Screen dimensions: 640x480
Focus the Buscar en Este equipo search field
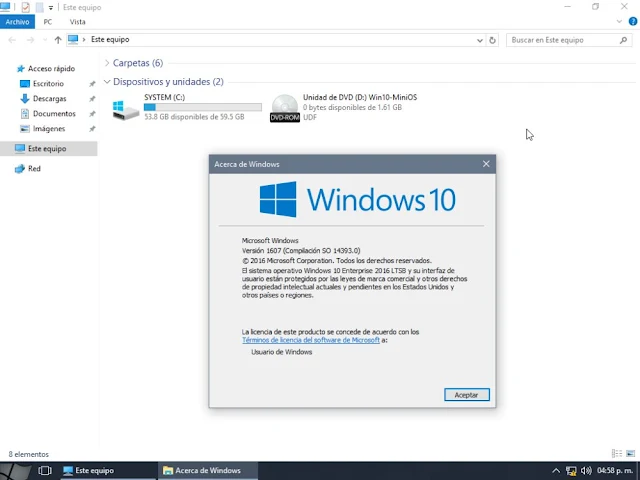[x=569, y=40]
